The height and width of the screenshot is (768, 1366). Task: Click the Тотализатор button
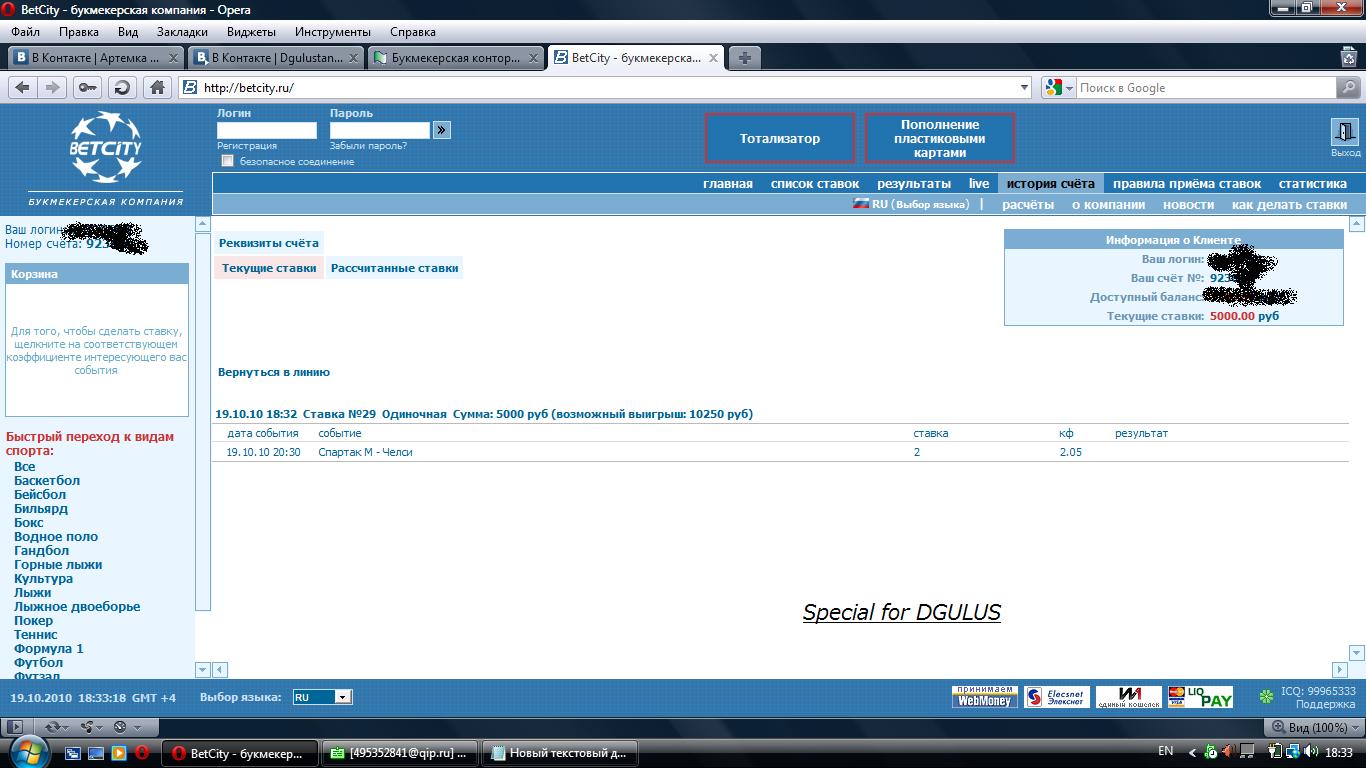(780, 138)
